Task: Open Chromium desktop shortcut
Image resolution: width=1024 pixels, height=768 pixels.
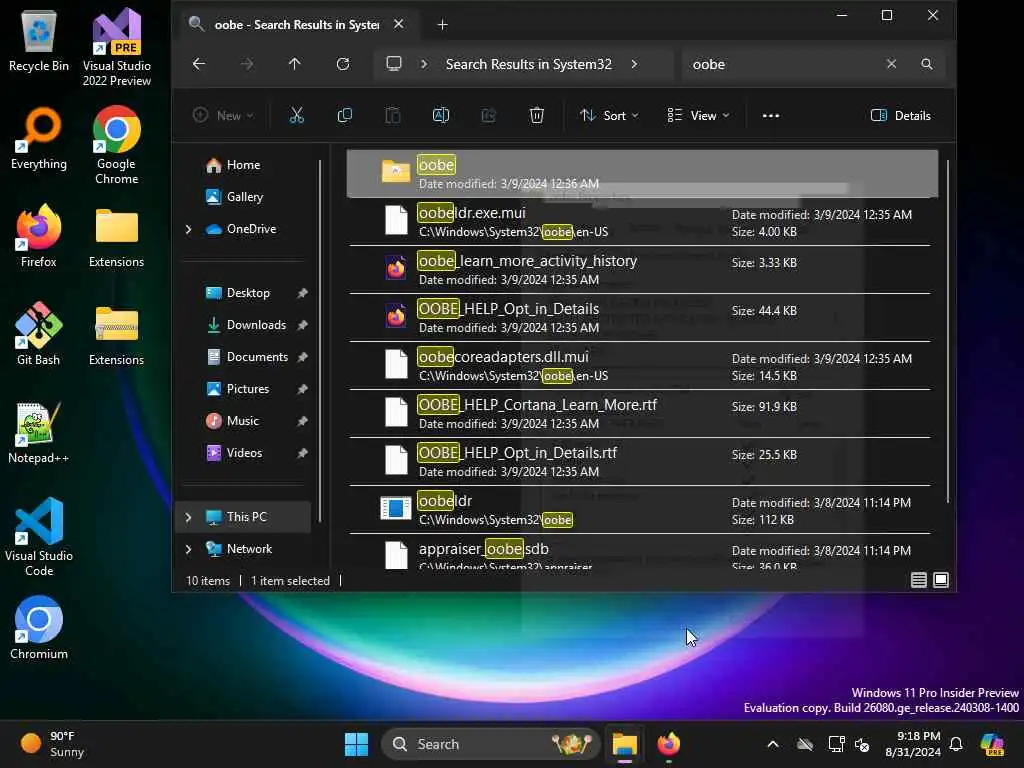Action: (39, 628)
